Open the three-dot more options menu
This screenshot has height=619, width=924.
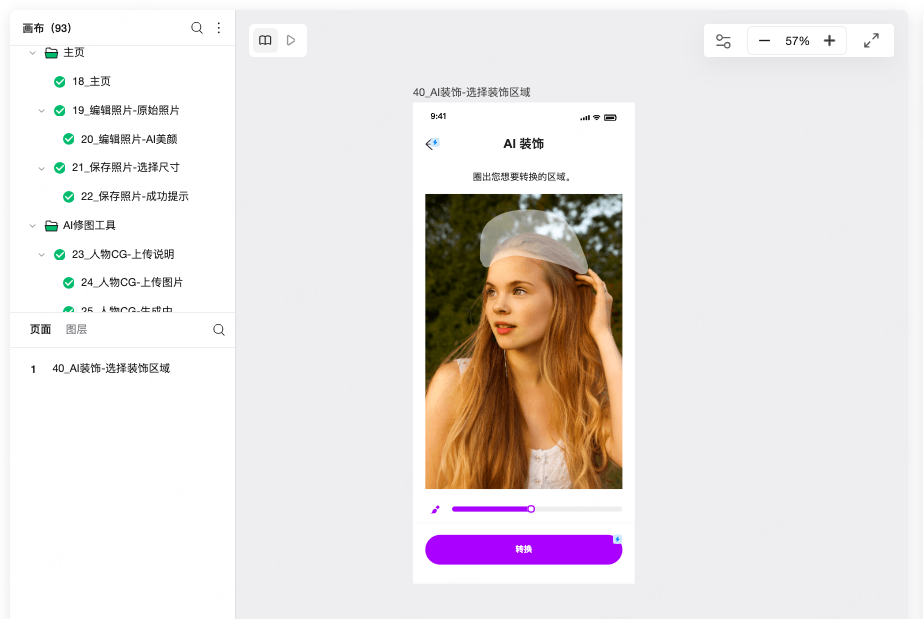pos(219,28)
